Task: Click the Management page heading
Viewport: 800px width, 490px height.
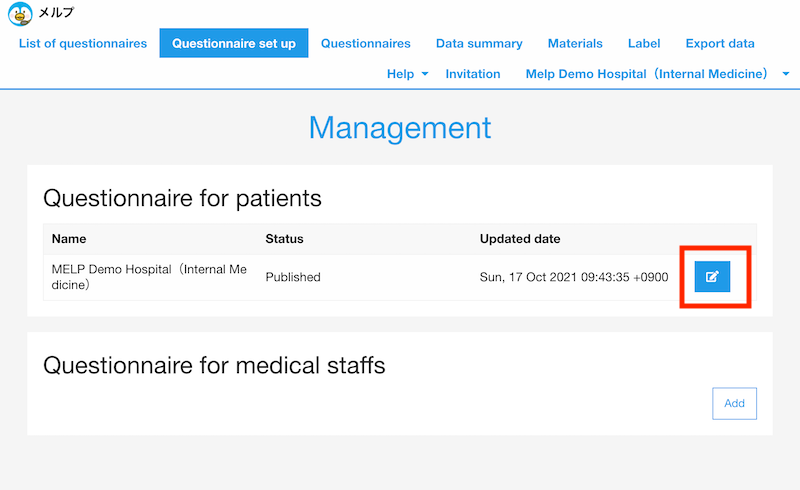Action: point(400,128)
